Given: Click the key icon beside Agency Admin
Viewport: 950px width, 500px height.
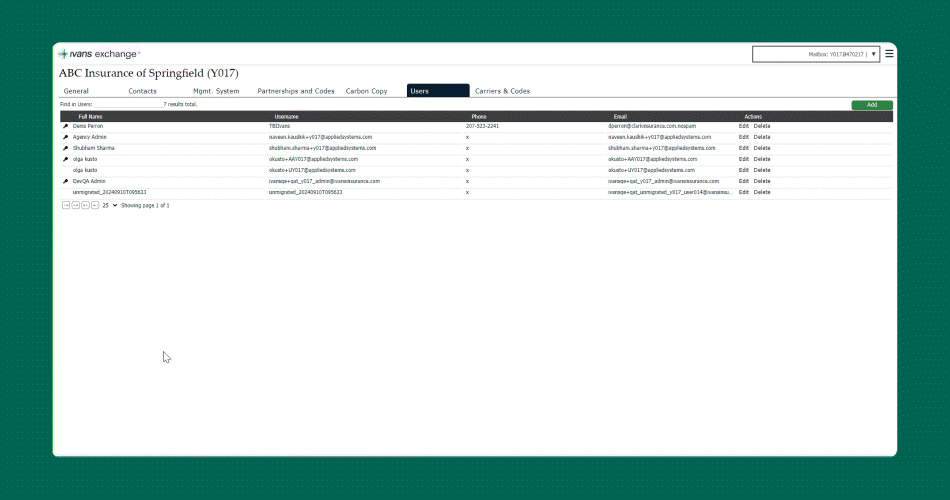Looking at the screenshot, I should click(x=66, y=137).
